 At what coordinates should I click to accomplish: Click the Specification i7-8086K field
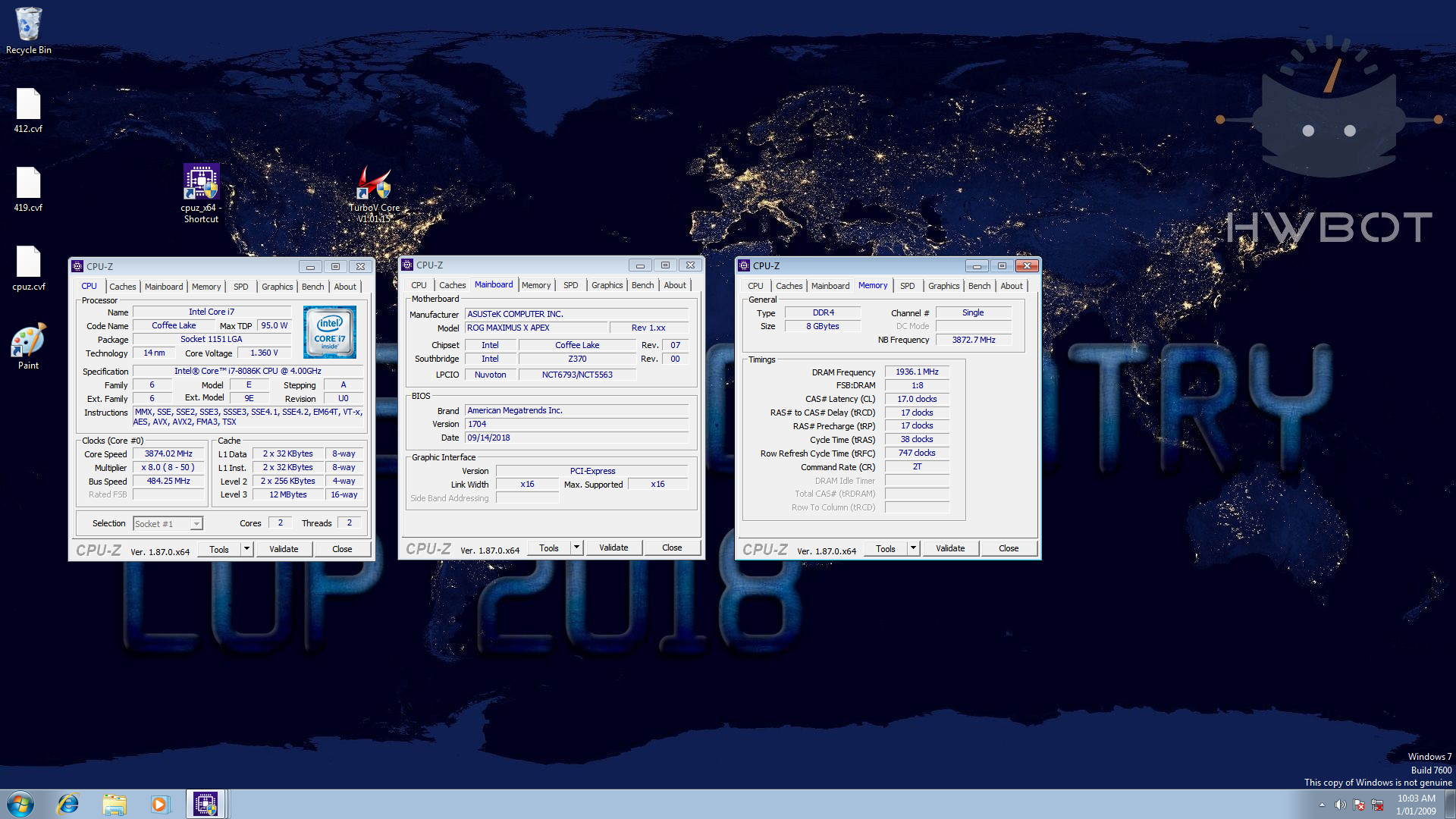(248, 371)
